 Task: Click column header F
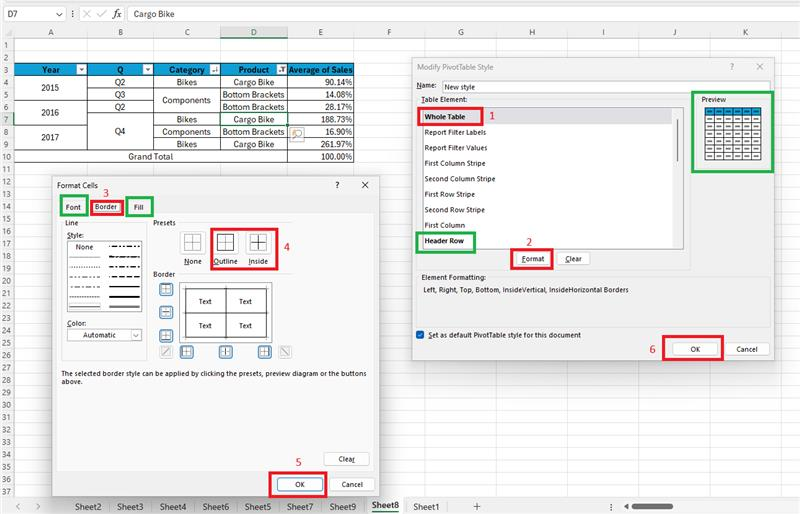(389, 32)
